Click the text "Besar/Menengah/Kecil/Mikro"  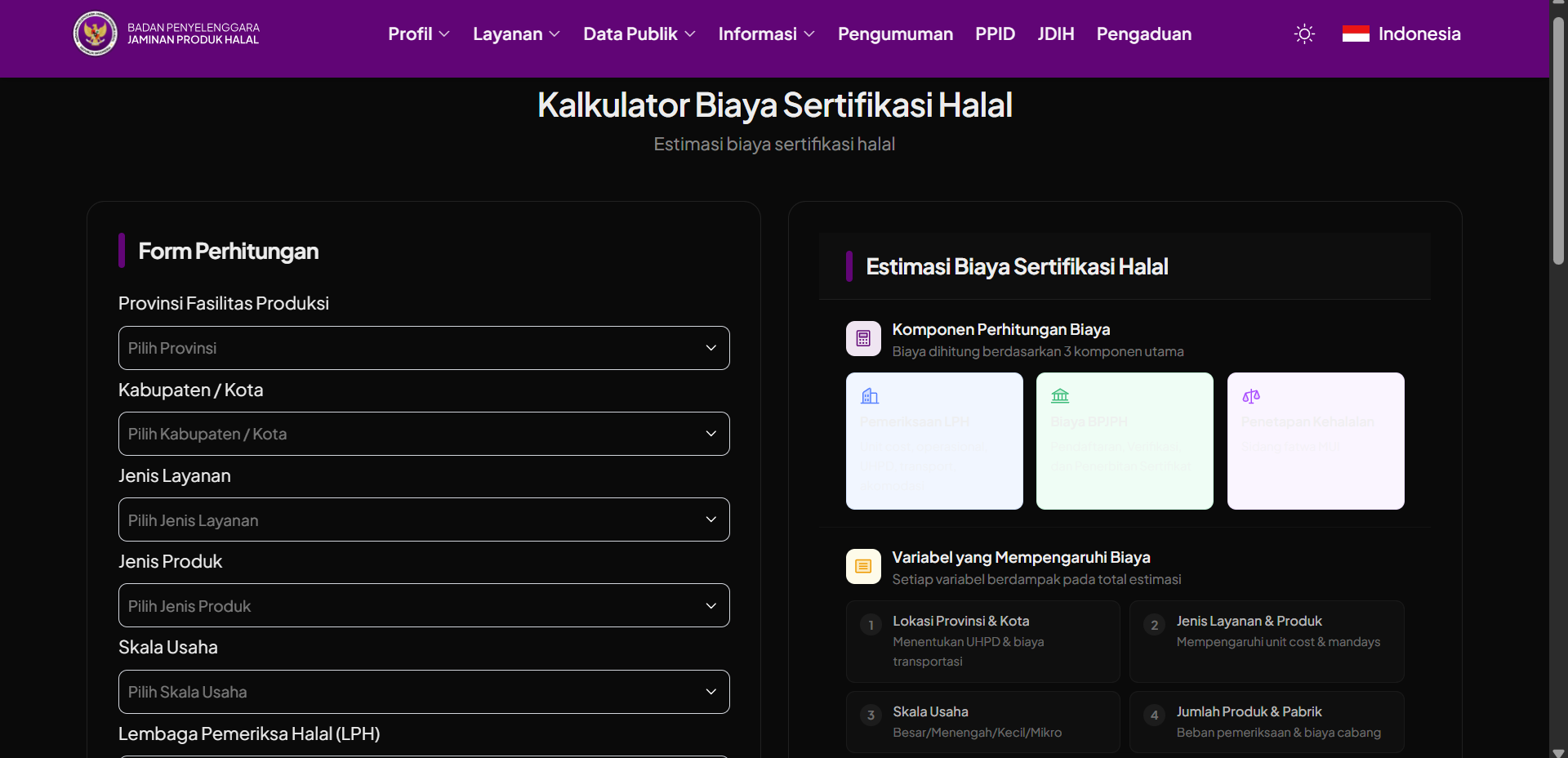(978, 733)
